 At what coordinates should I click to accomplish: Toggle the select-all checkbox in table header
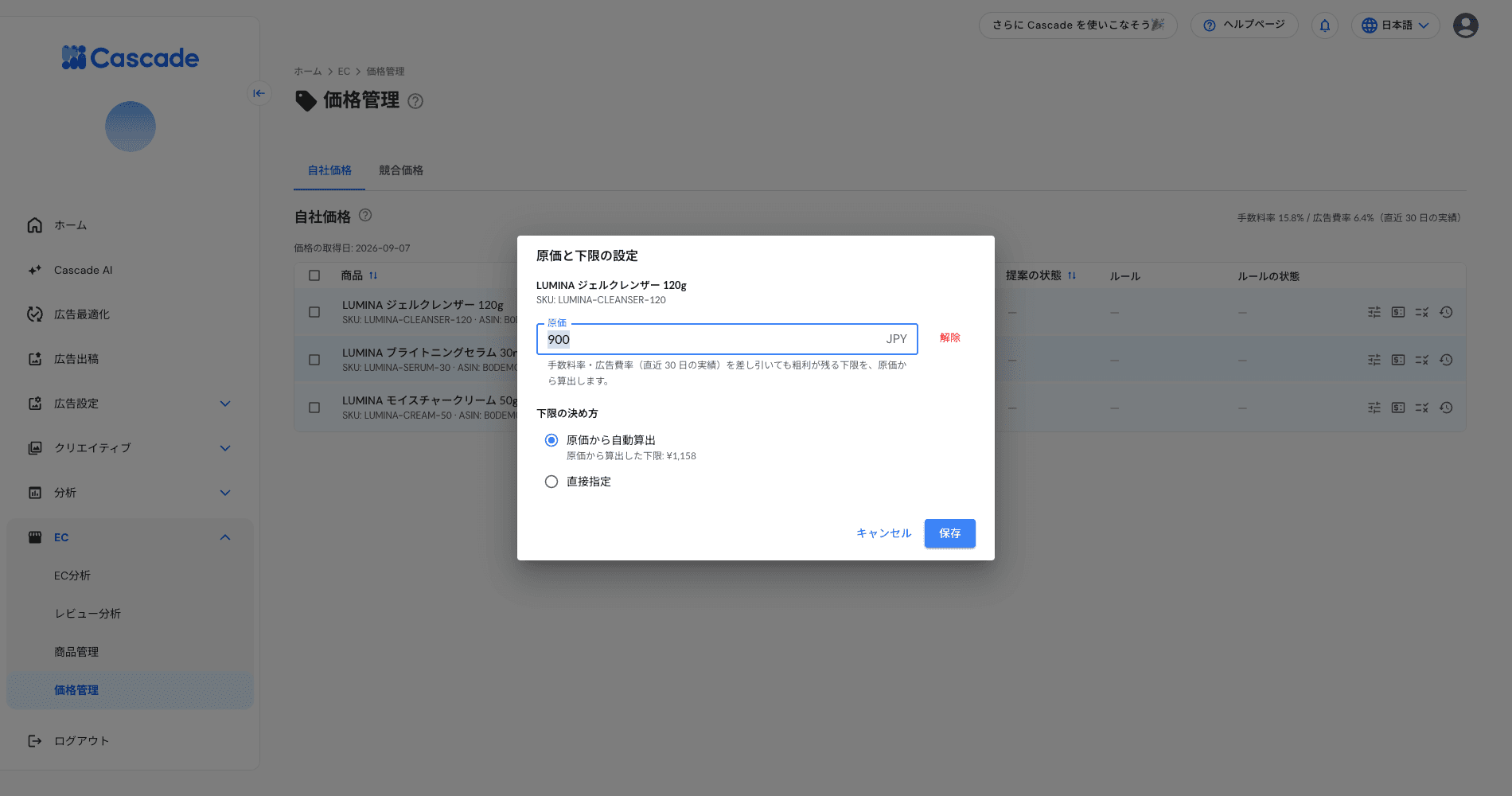coord(314,275)
